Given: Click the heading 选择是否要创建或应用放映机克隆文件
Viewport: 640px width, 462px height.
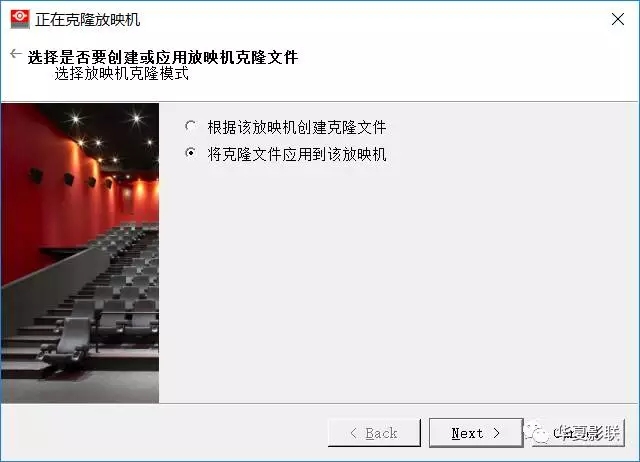Looking at the screenshot, I should (x=163, y=57).
